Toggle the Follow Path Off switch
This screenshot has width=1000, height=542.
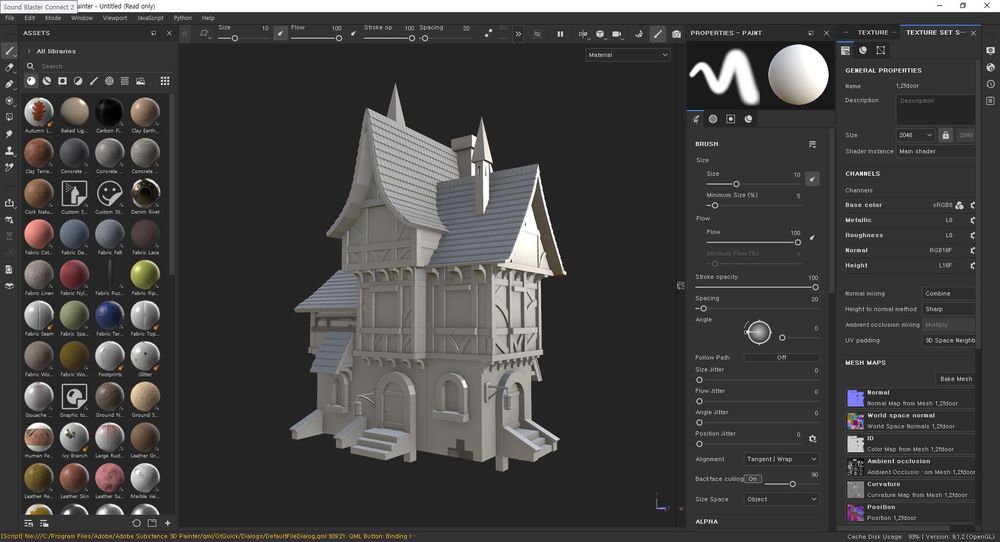coord(781,357)
